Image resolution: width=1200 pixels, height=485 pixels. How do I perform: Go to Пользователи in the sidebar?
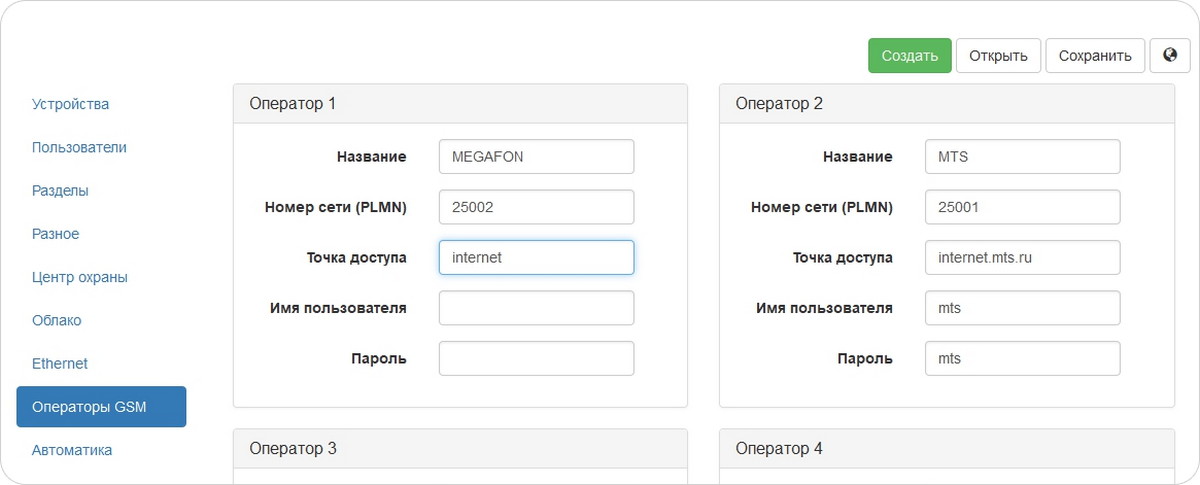79,147
